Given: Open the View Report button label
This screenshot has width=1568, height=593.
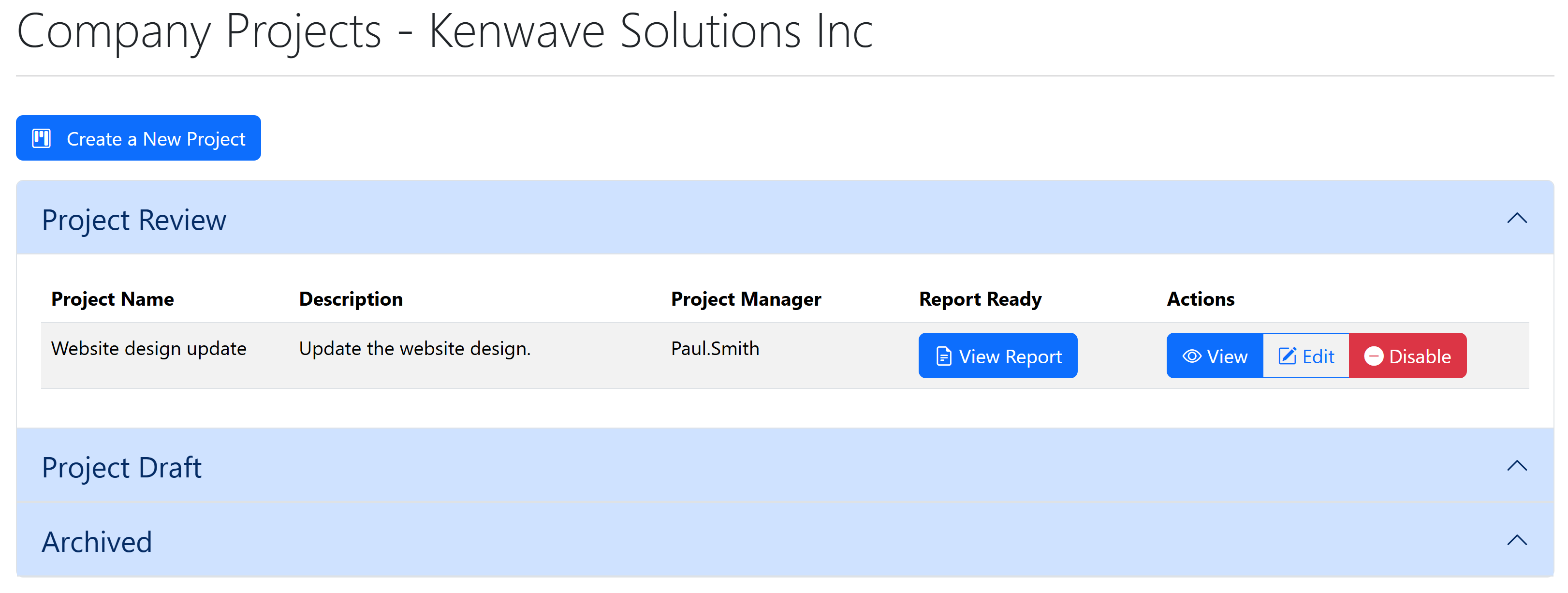Looking at the screenshot, I should click(1010, 356).
